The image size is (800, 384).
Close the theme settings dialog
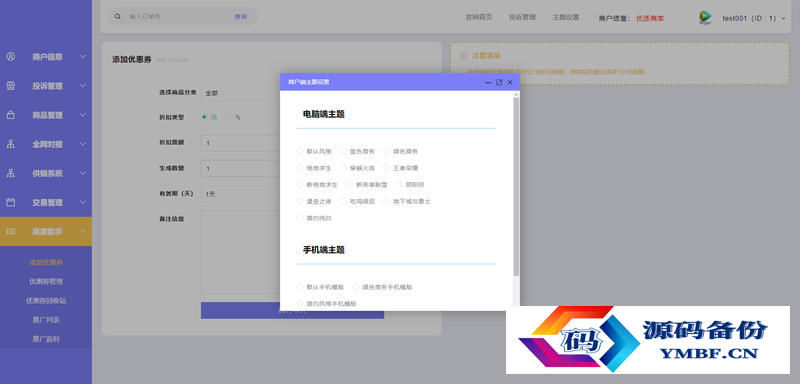click(510, 82)
